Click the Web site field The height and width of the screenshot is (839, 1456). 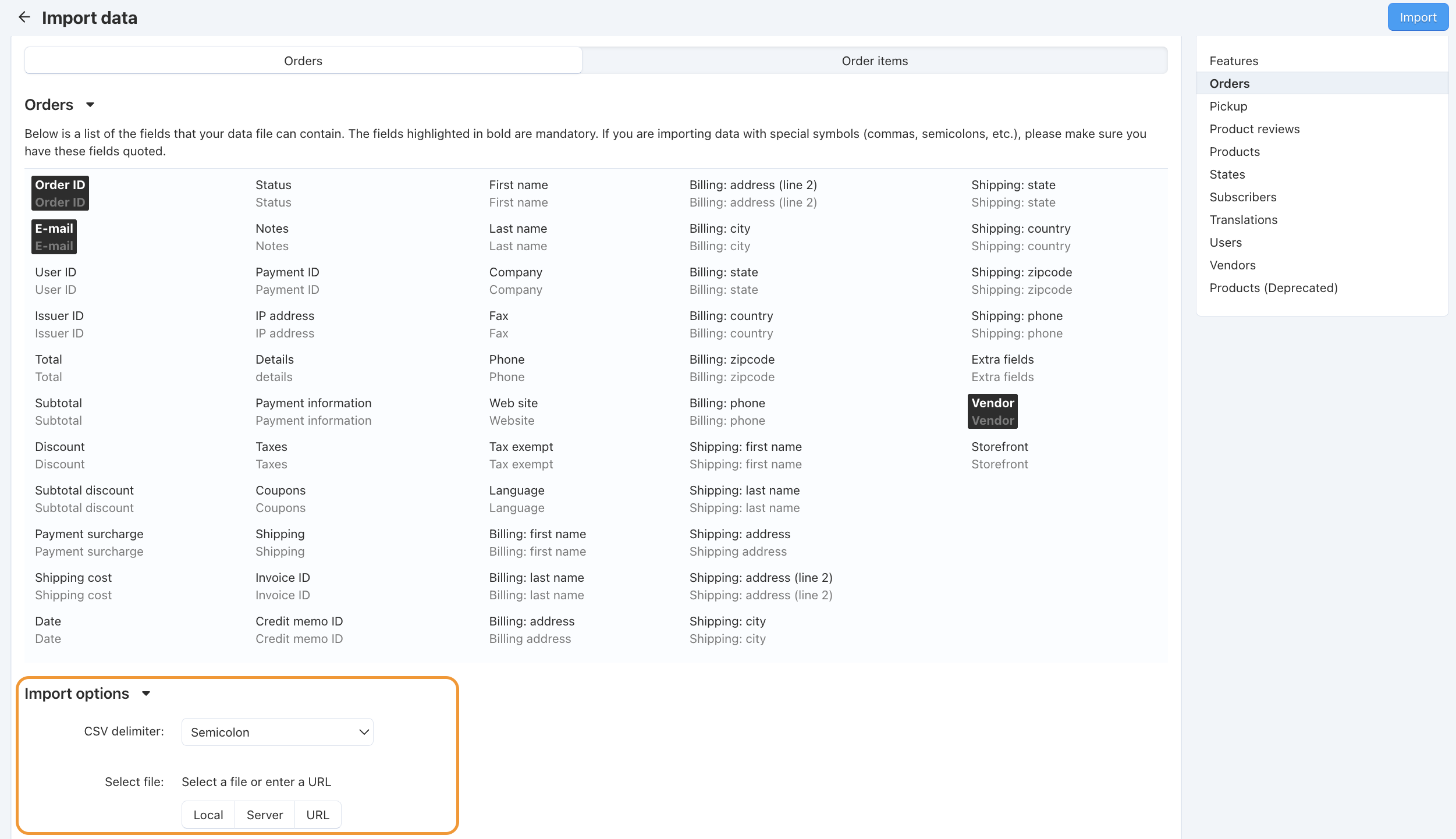coord(513,411)
